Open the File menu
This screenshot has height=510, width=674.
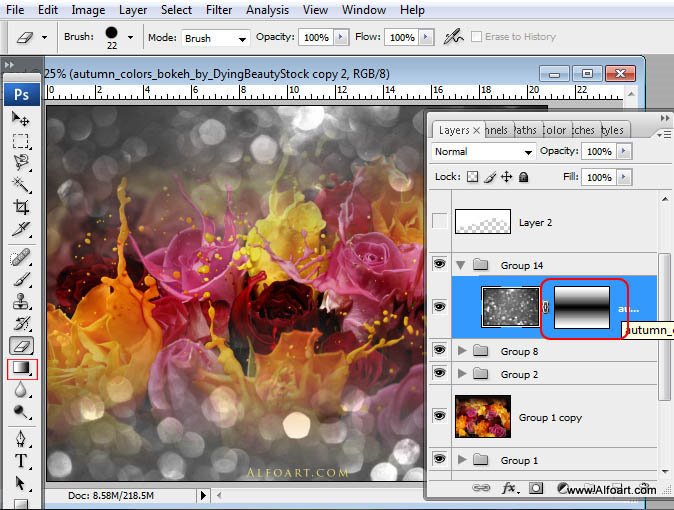point(15,9)
